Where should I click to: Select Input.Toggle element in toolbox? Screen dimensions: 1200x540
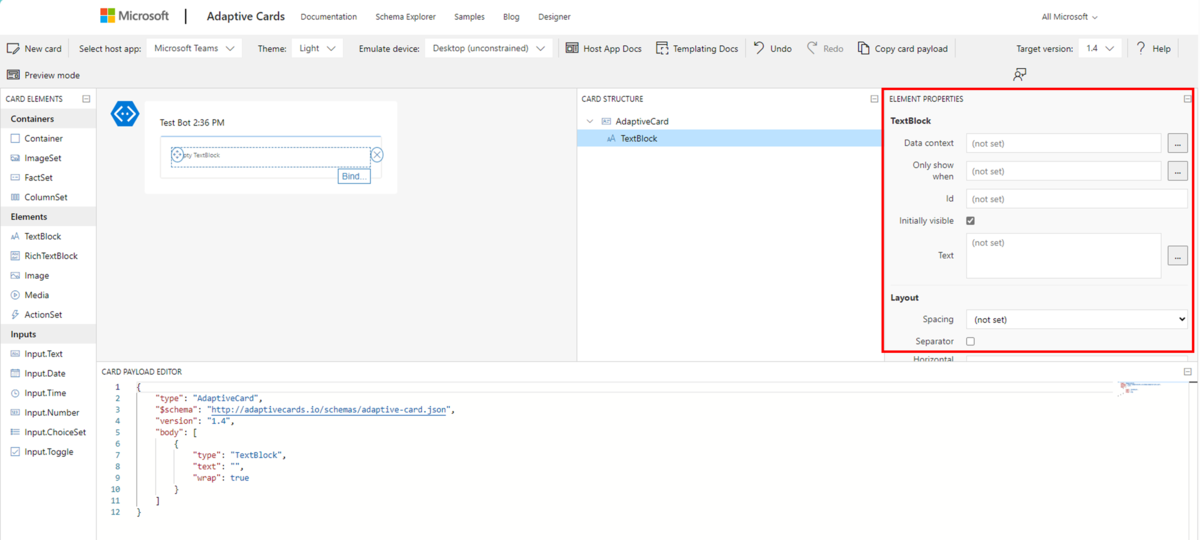(48, 452)
